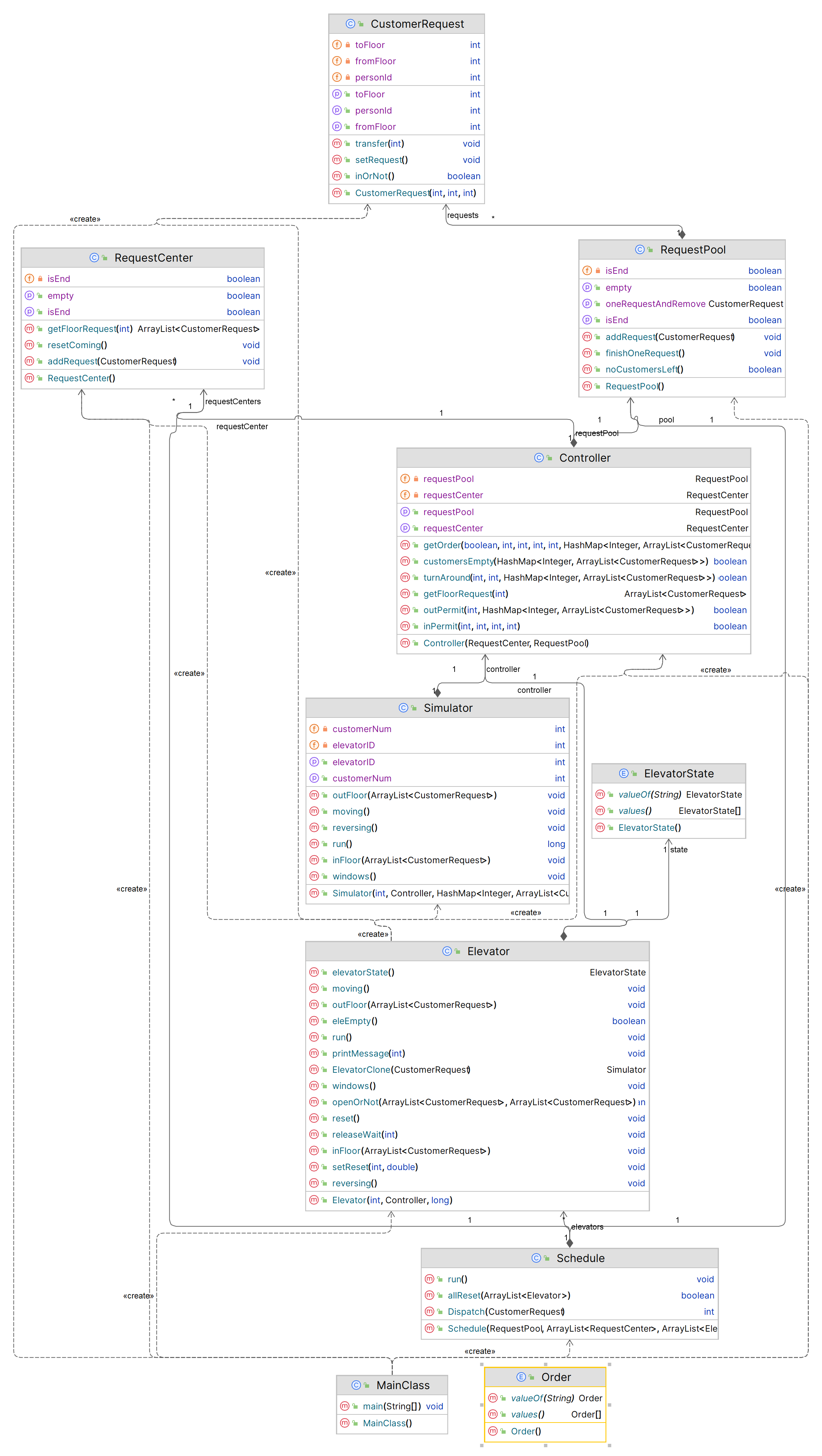The width and height of the screenshot is (822, 1456).
Task: Select the ElevatorClone method in Elevator
Action: [x=477, y=1069]
